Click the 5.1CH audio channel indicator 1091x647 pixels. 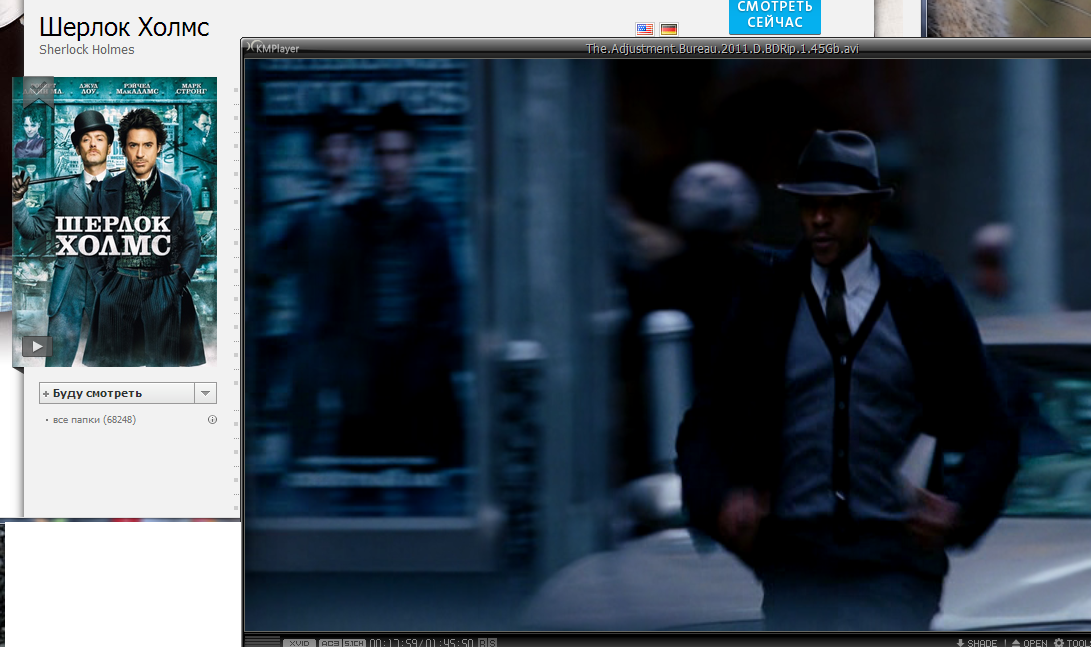click(354, 643)
